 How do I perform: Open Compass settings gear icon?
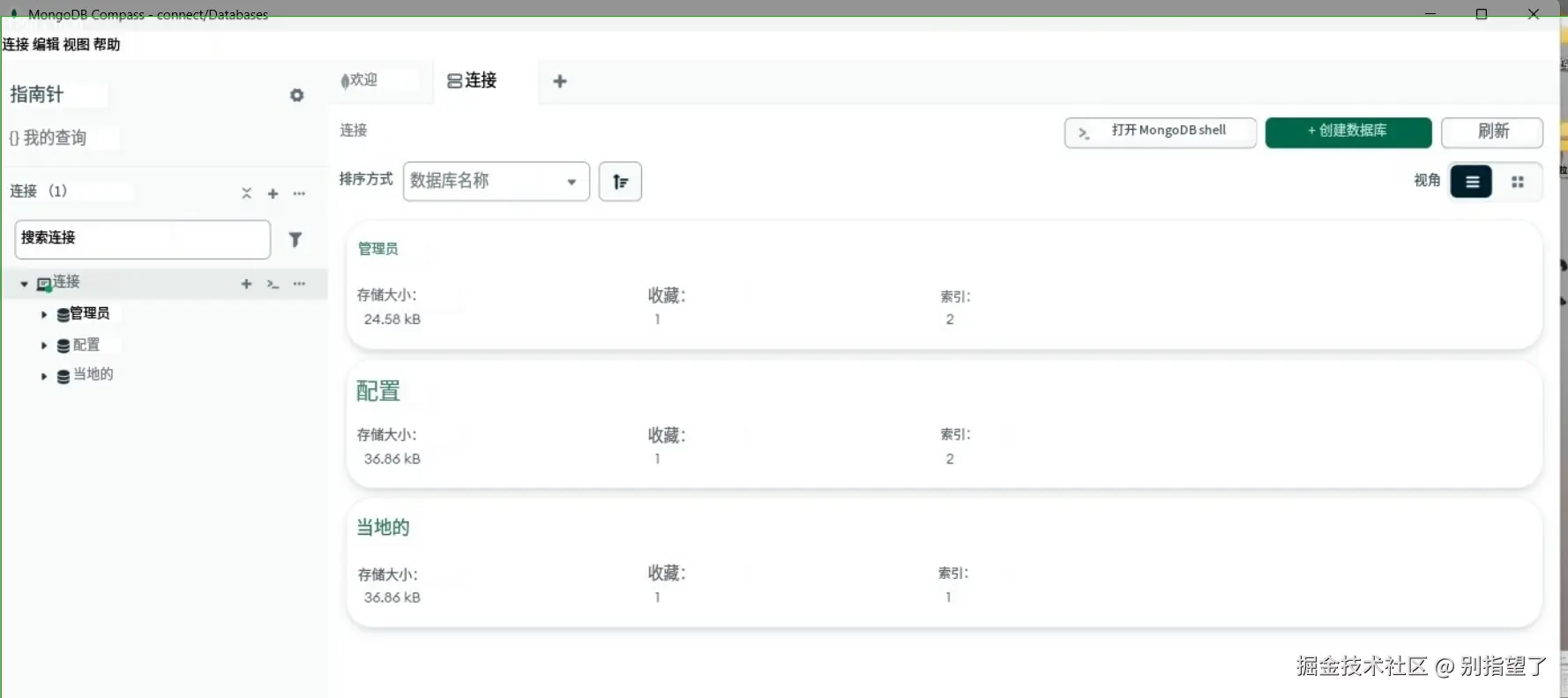(297, 95)
